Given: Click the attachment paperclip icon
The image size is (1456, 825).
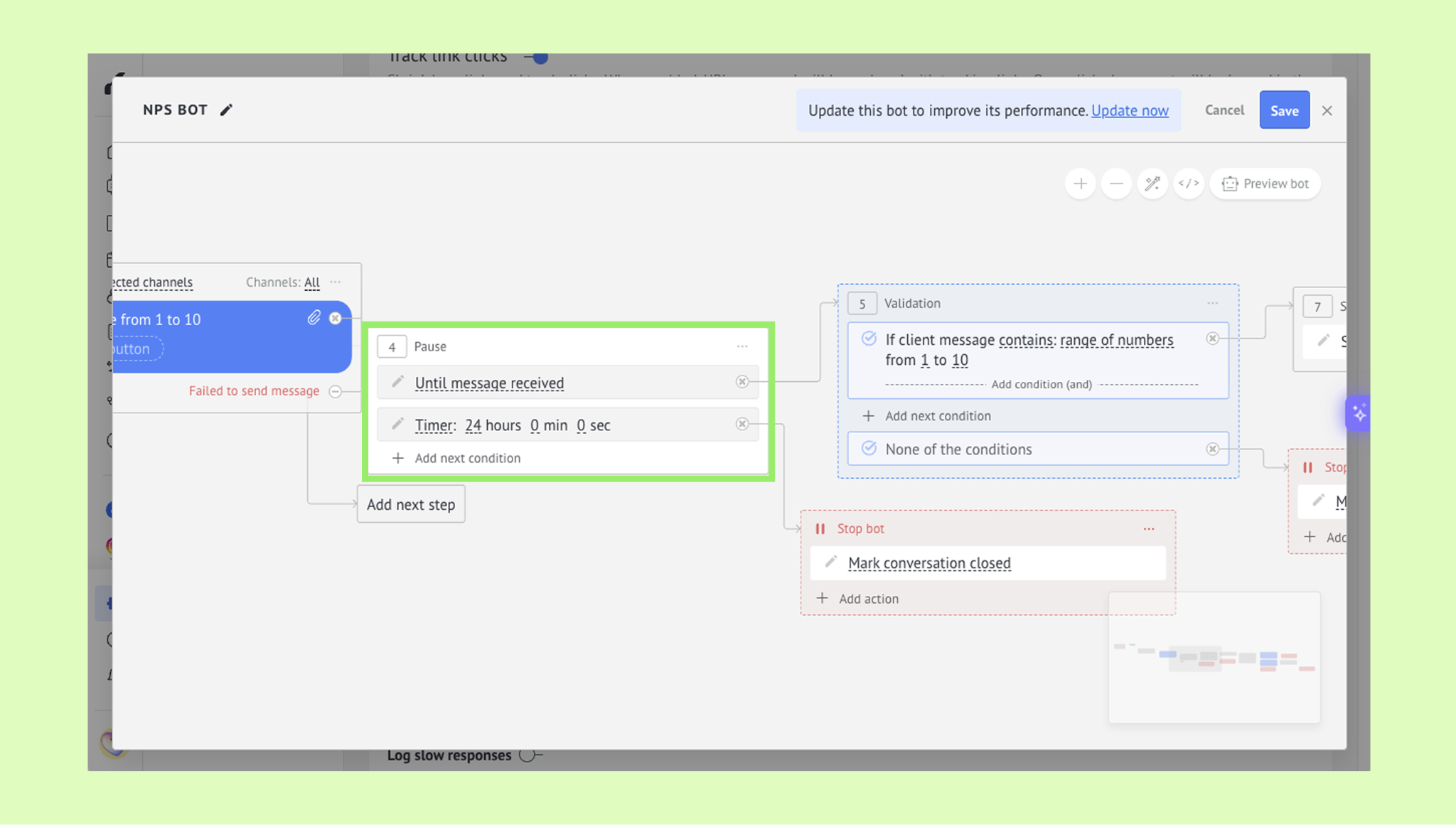Looking at the screenshot, I should (314, 318).
